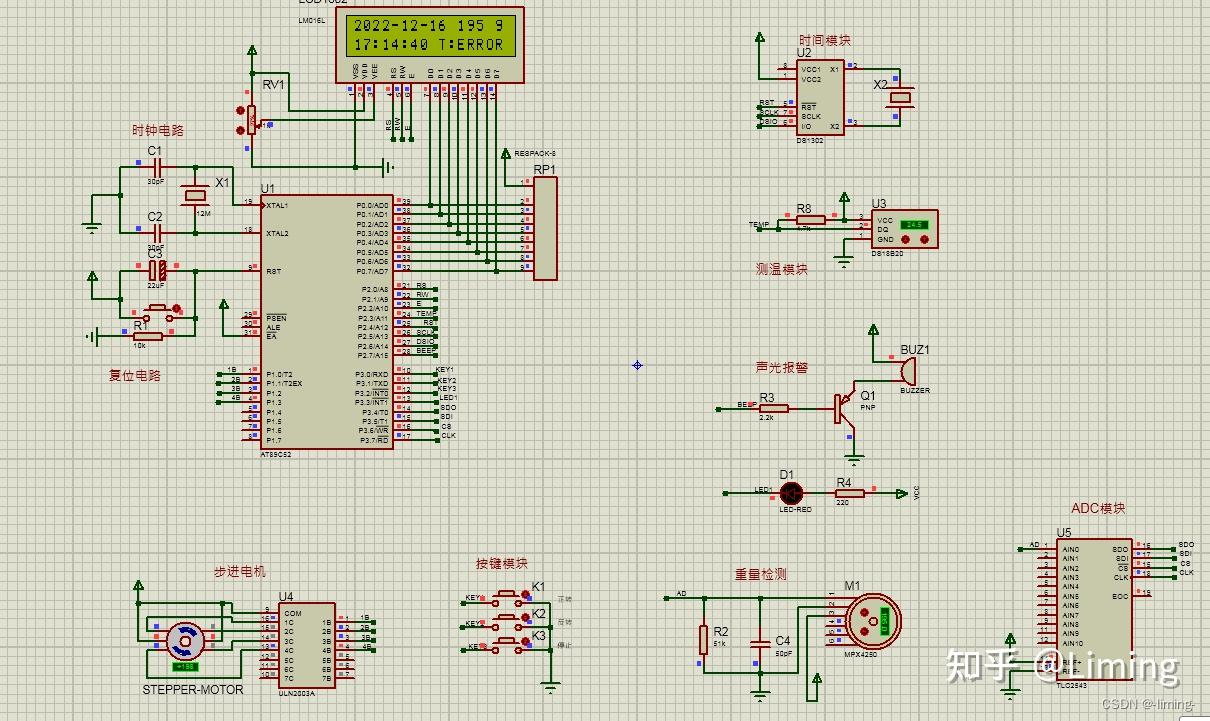
Task: Select the D1 red LED
Action: tap(792, 492)
